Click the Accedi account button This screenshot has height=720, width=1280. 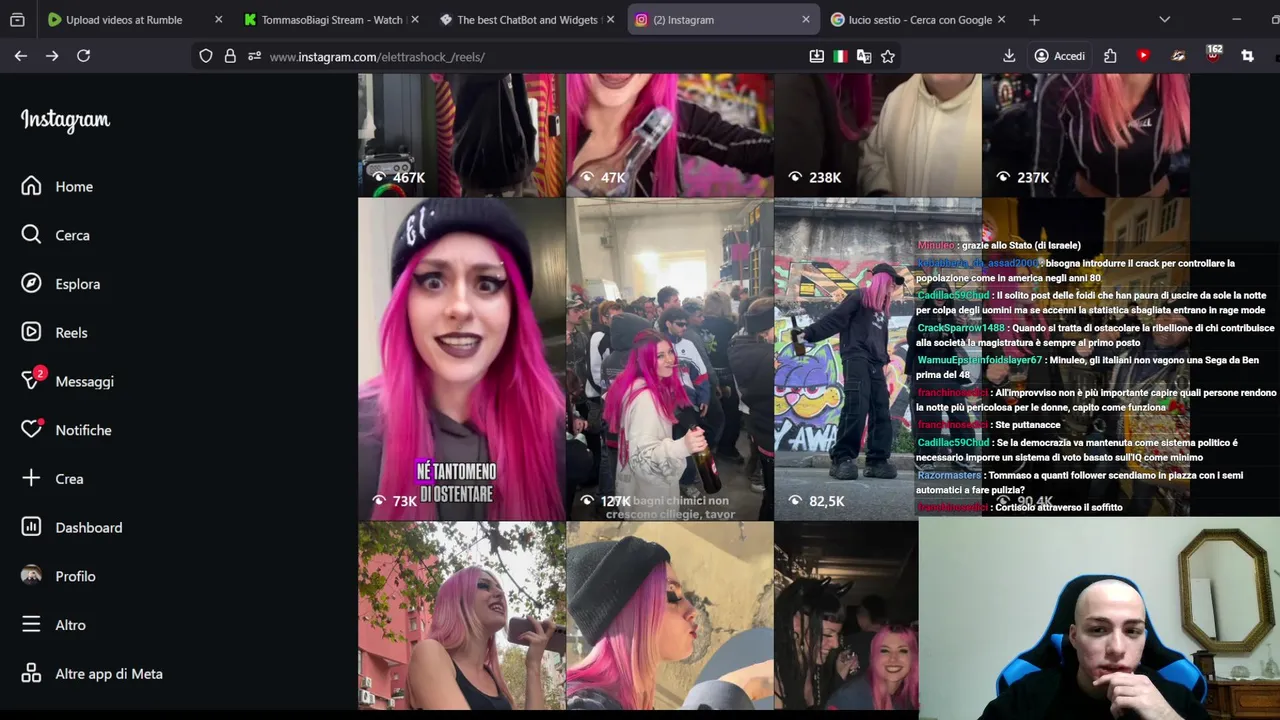pos(1060,56)
